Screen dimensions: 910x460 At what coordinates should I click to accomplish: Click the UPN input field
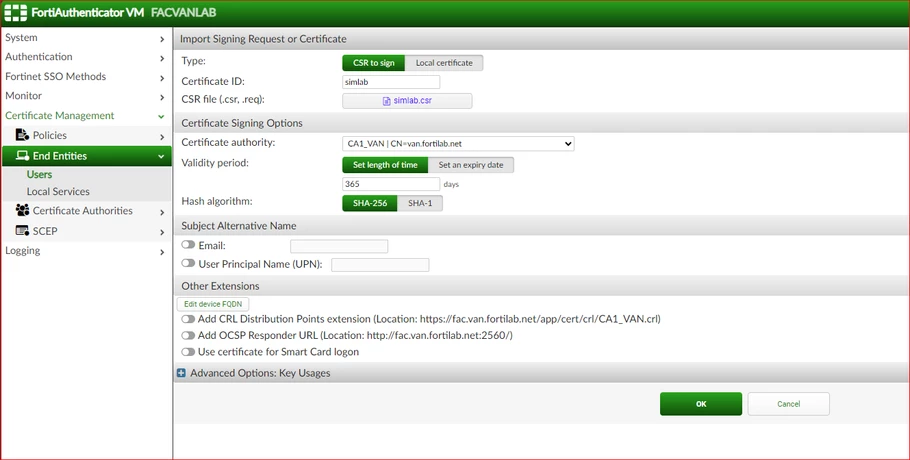point(380,265)
